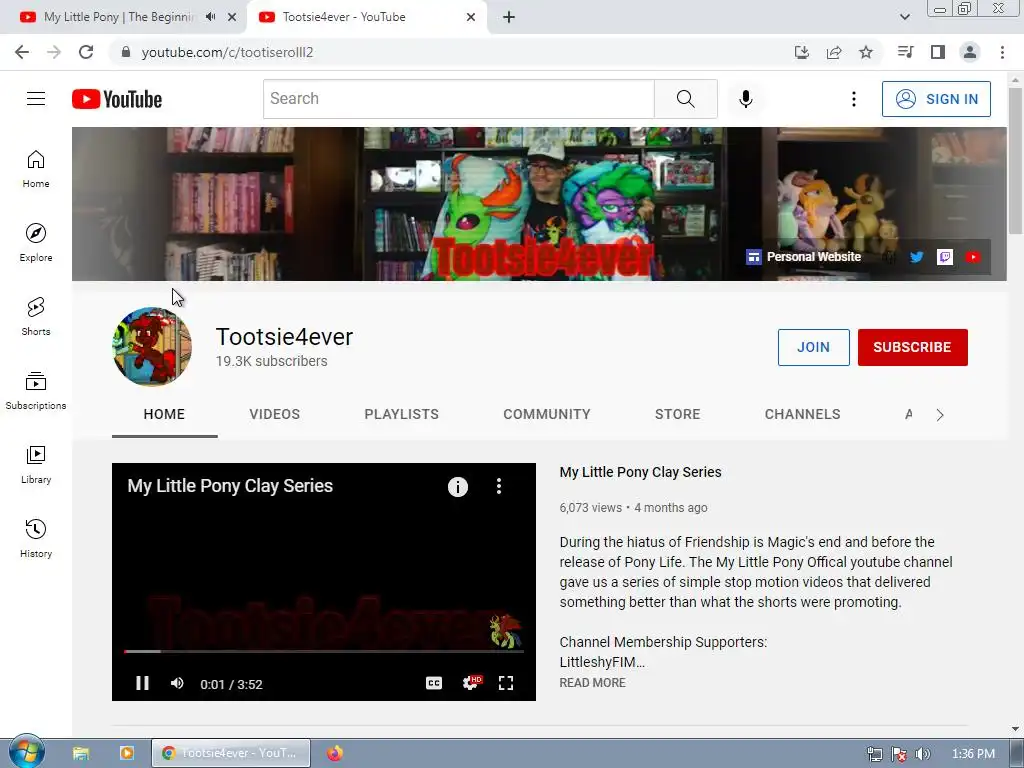The image size is (1024, 768).
Task: Open Windows Explorer from taskbar
Action: coord(81,753)
